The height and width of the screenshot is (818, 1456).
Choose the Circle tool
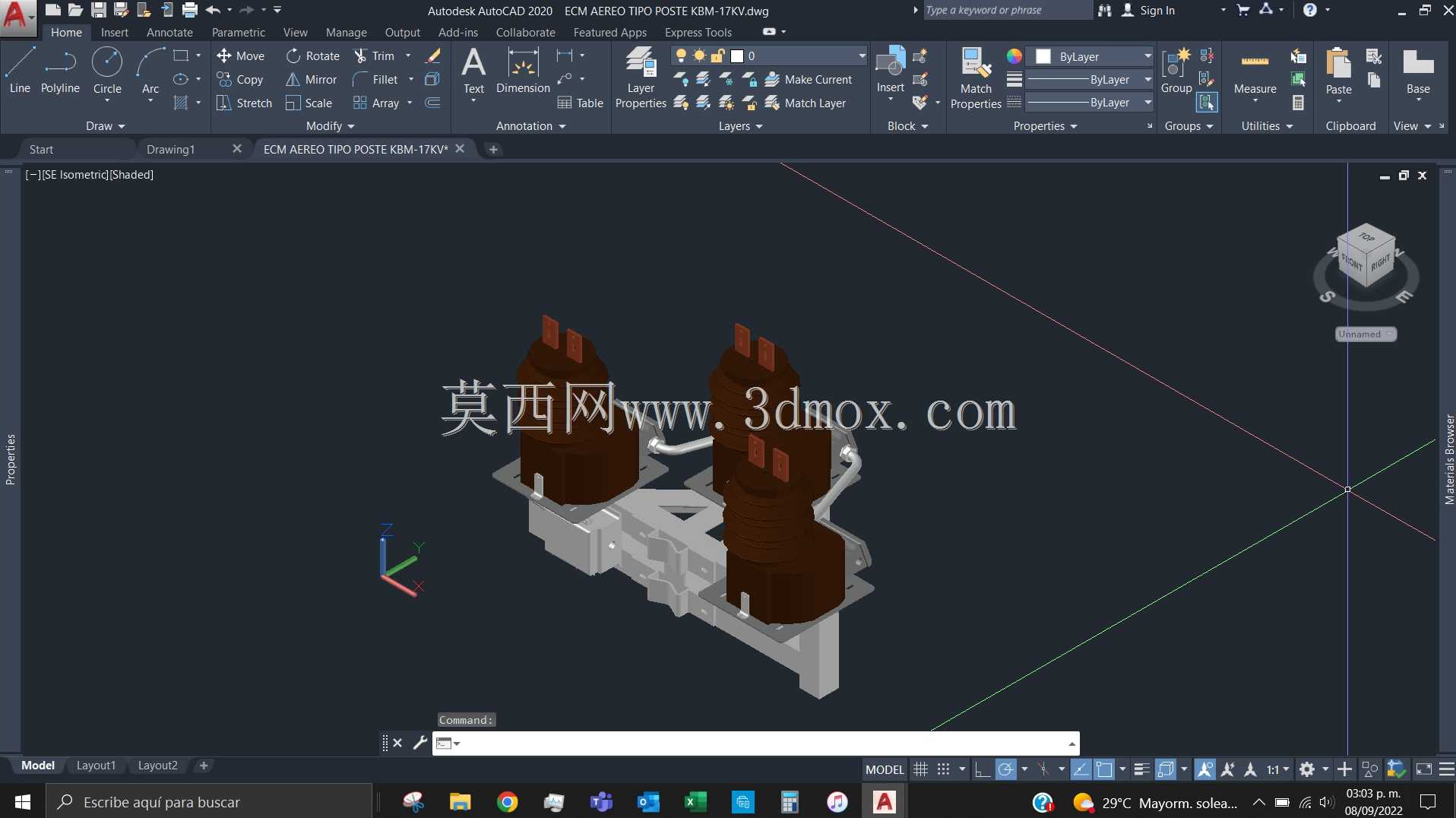(107, 70)
